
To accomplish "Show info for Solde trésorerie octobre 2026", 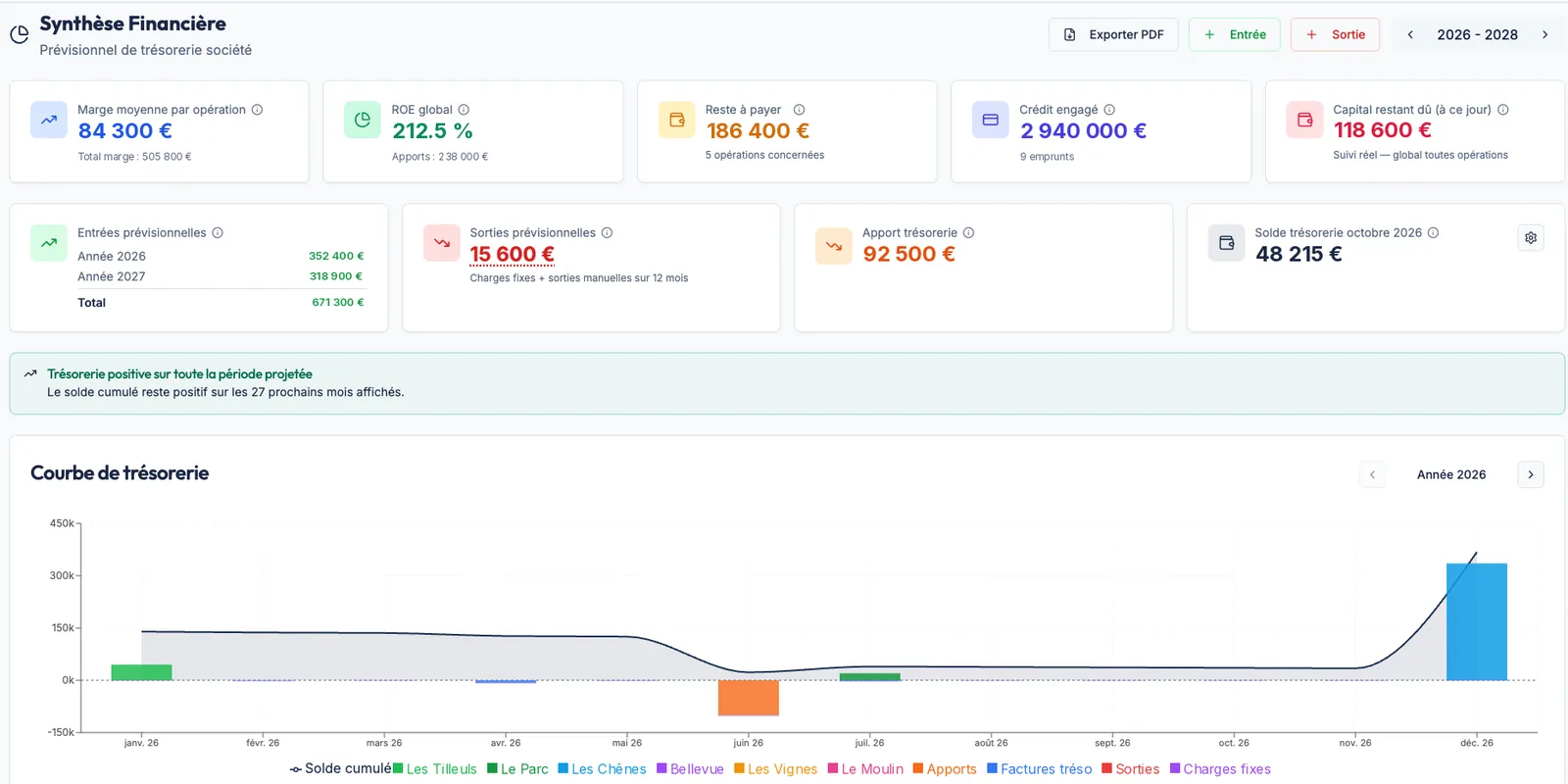I will 1433,233.
